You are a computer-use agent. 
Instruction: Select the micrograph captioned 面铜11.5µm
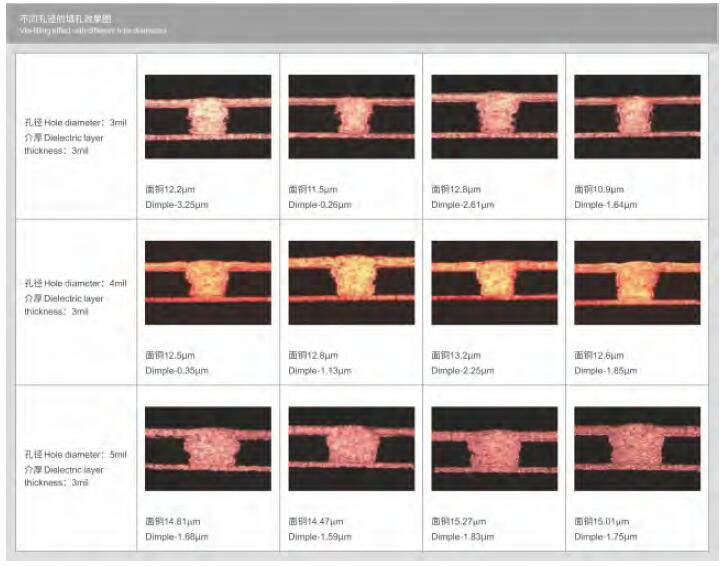[351, 116]
